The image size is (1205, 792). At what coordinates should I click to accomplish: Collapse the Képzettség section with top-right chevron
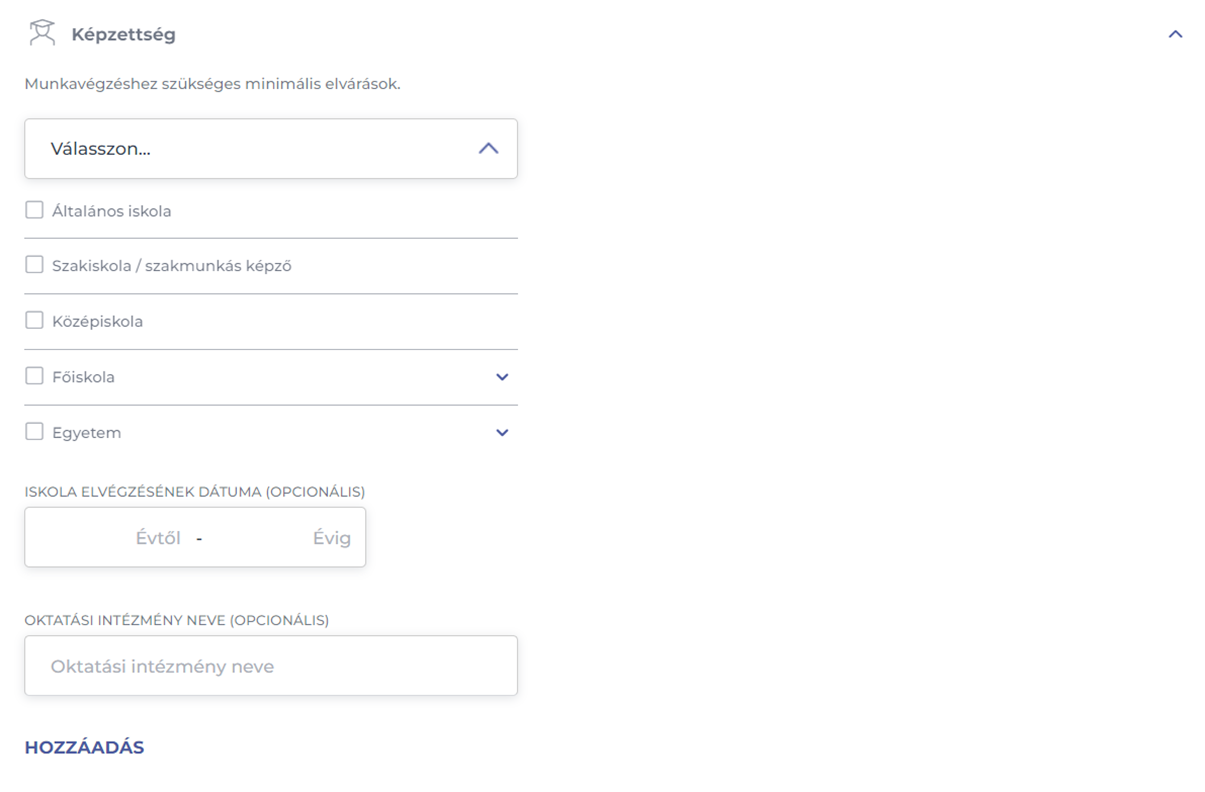pos(1175,34)
